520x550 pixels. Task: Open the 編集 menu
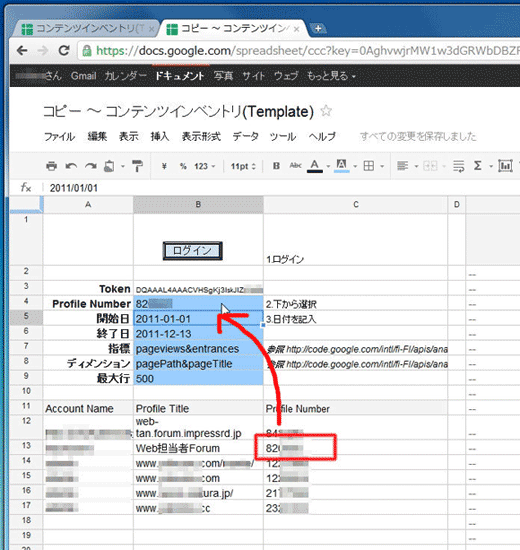tap(97, 136)
